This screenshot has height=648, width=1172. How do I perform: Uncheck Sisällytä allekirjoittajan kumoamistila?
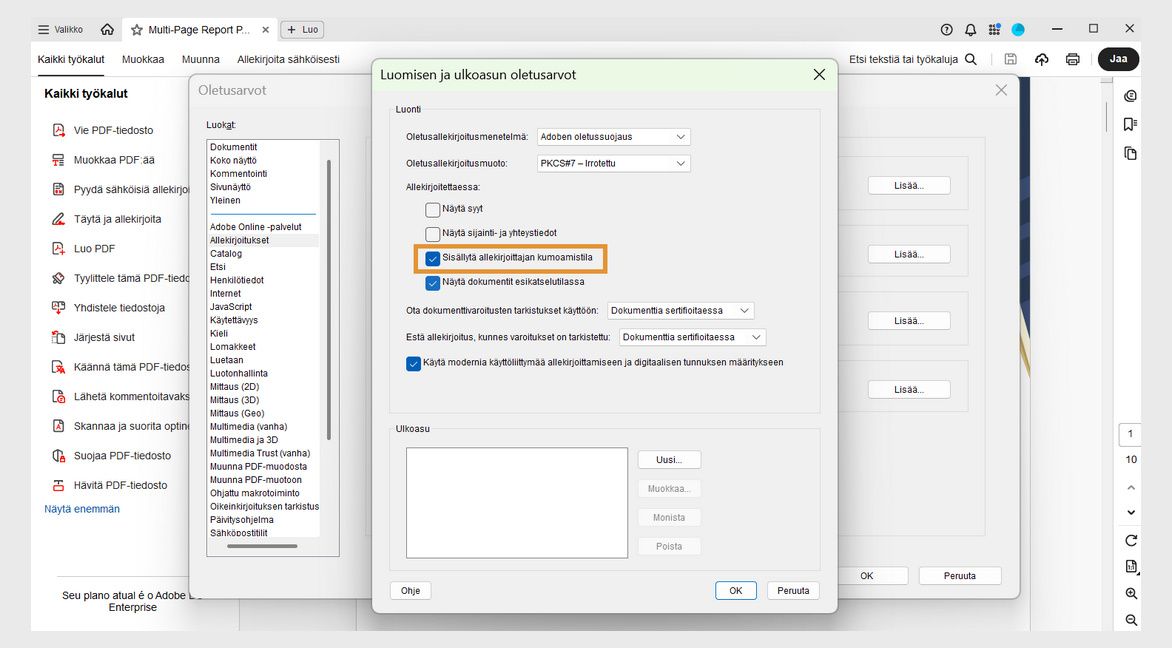(x=432, y=259)
